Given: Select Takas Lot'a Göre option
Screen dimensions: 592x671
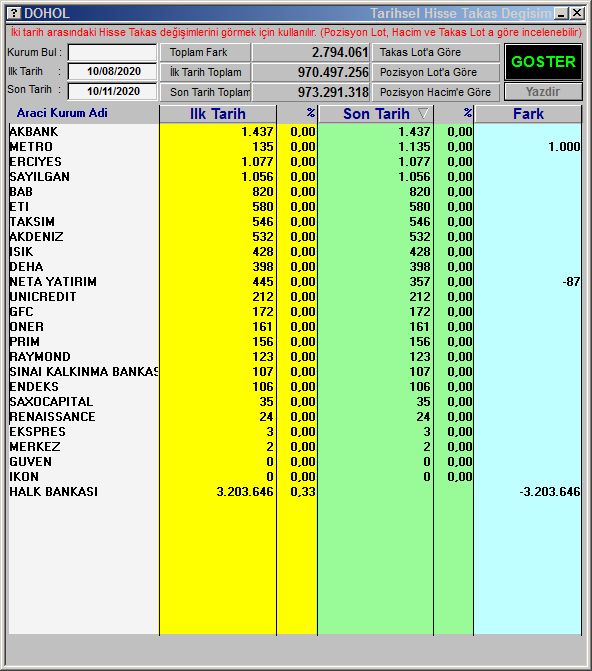Looking at the screenshot, I should [x=436, y=52].
